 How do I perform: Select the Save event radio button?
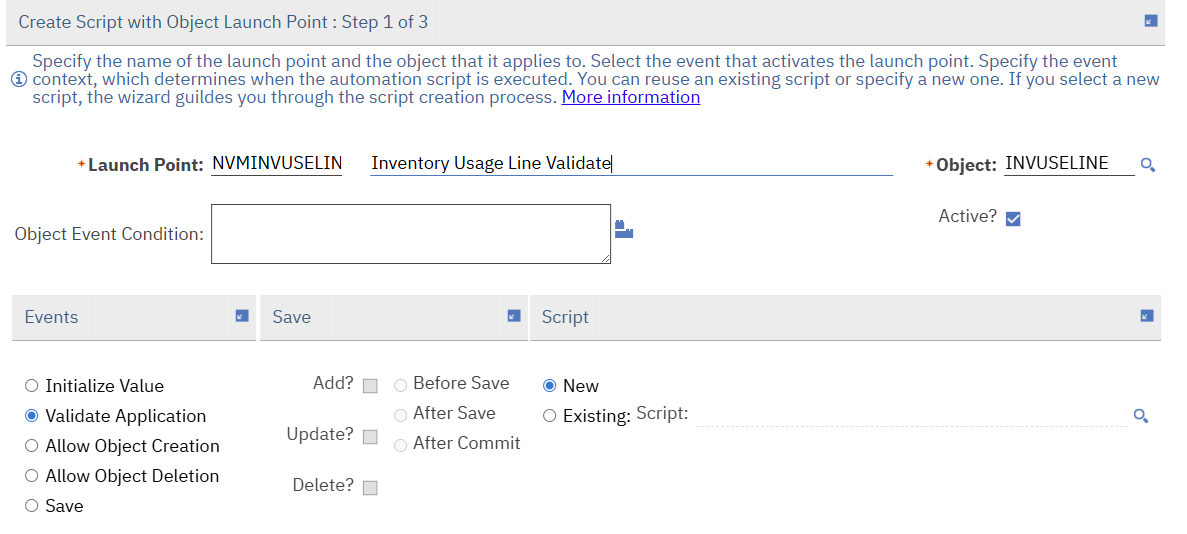tap(32, 506)
